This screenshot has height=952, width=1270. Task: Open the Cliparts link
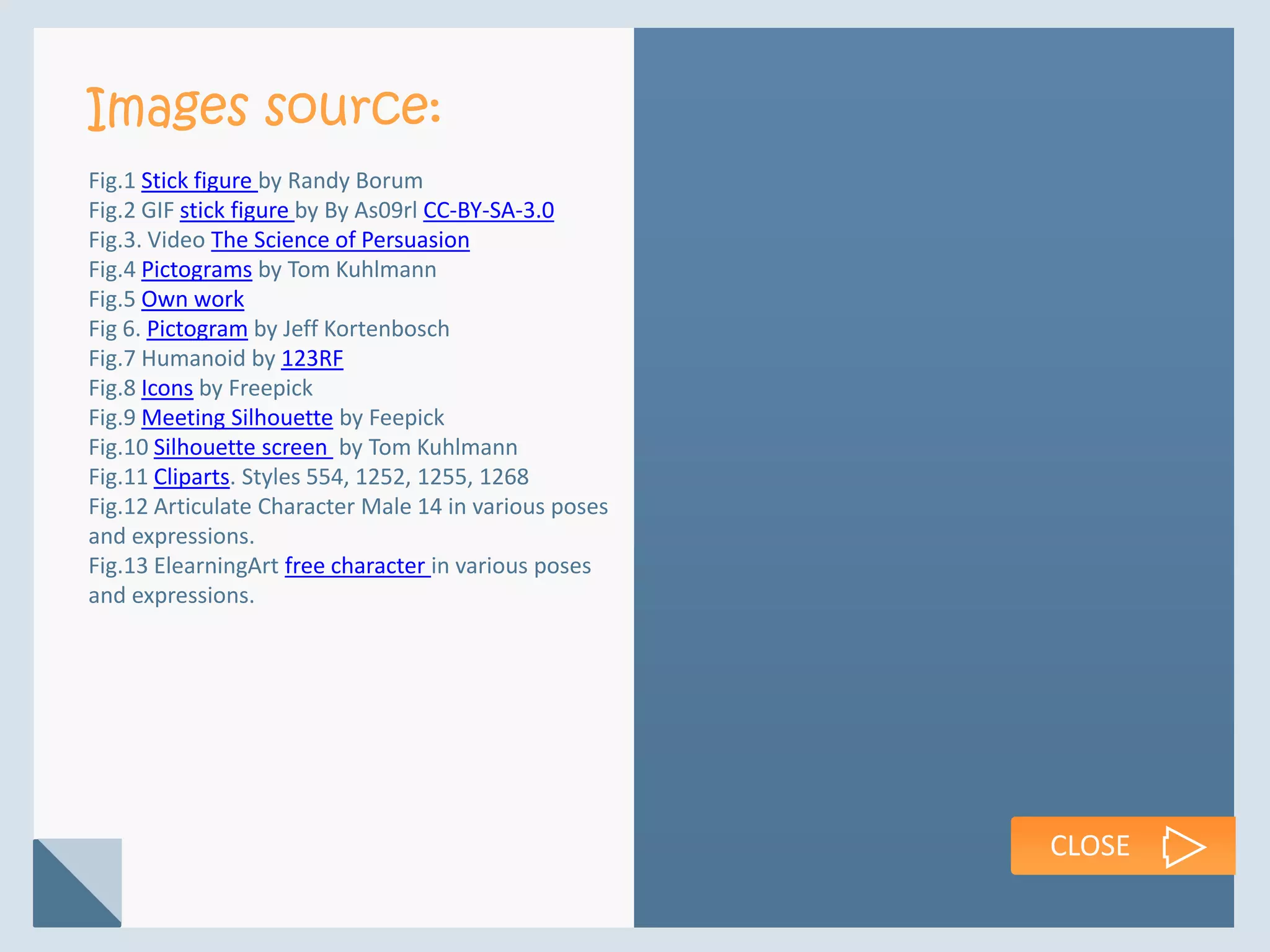192,477
